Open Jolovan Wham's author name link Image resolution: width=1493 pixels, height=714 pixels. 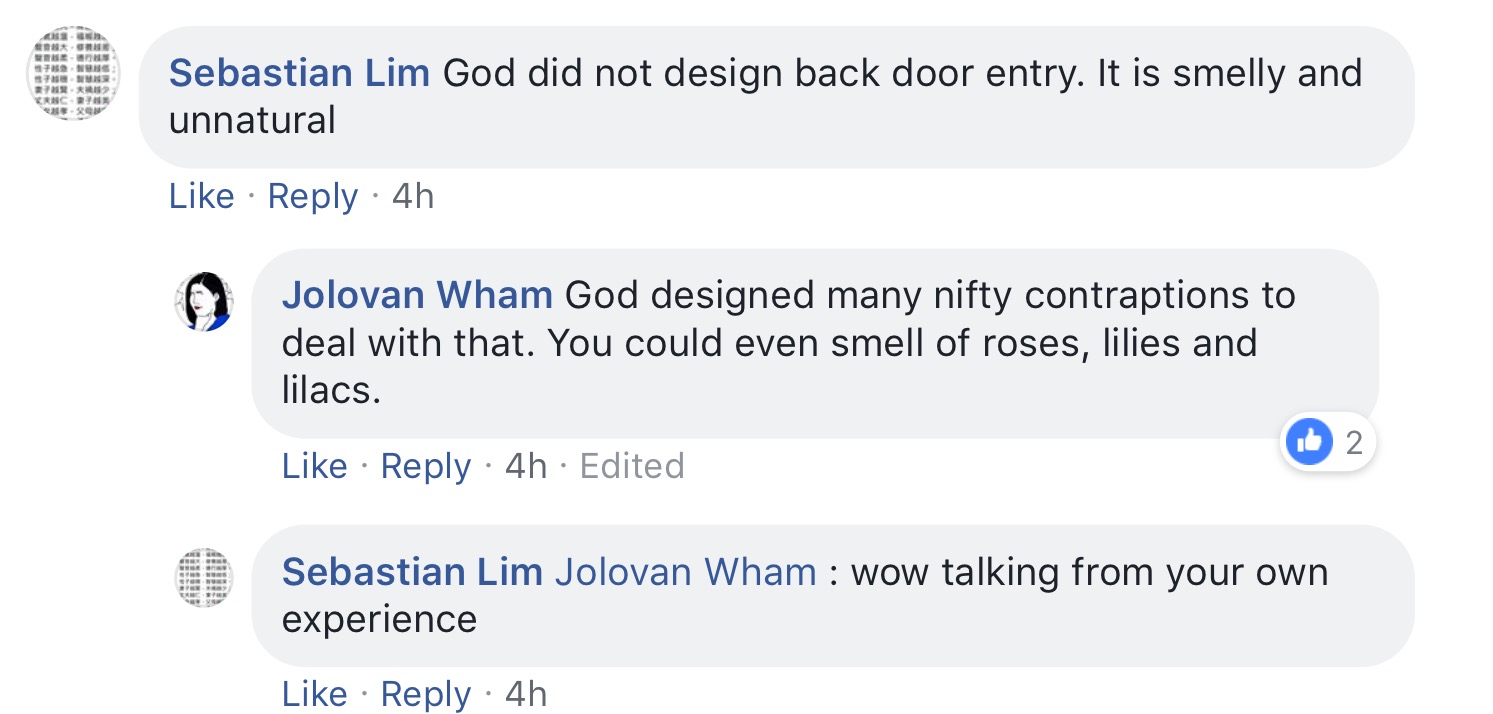[417, 295]
